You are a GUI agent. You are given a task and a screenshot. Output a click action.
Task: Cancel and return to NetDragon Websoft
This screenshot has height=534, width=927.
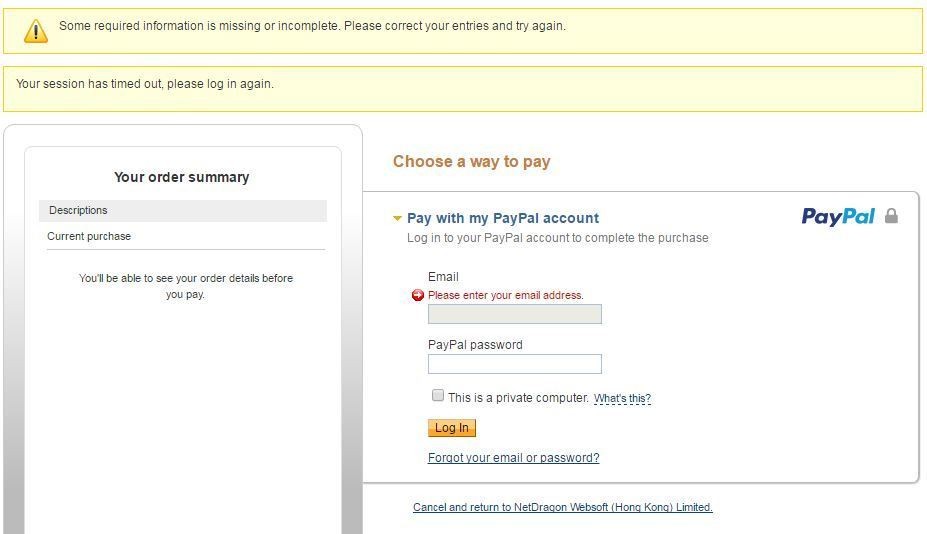pyautogui.click(x=562, y=508)
